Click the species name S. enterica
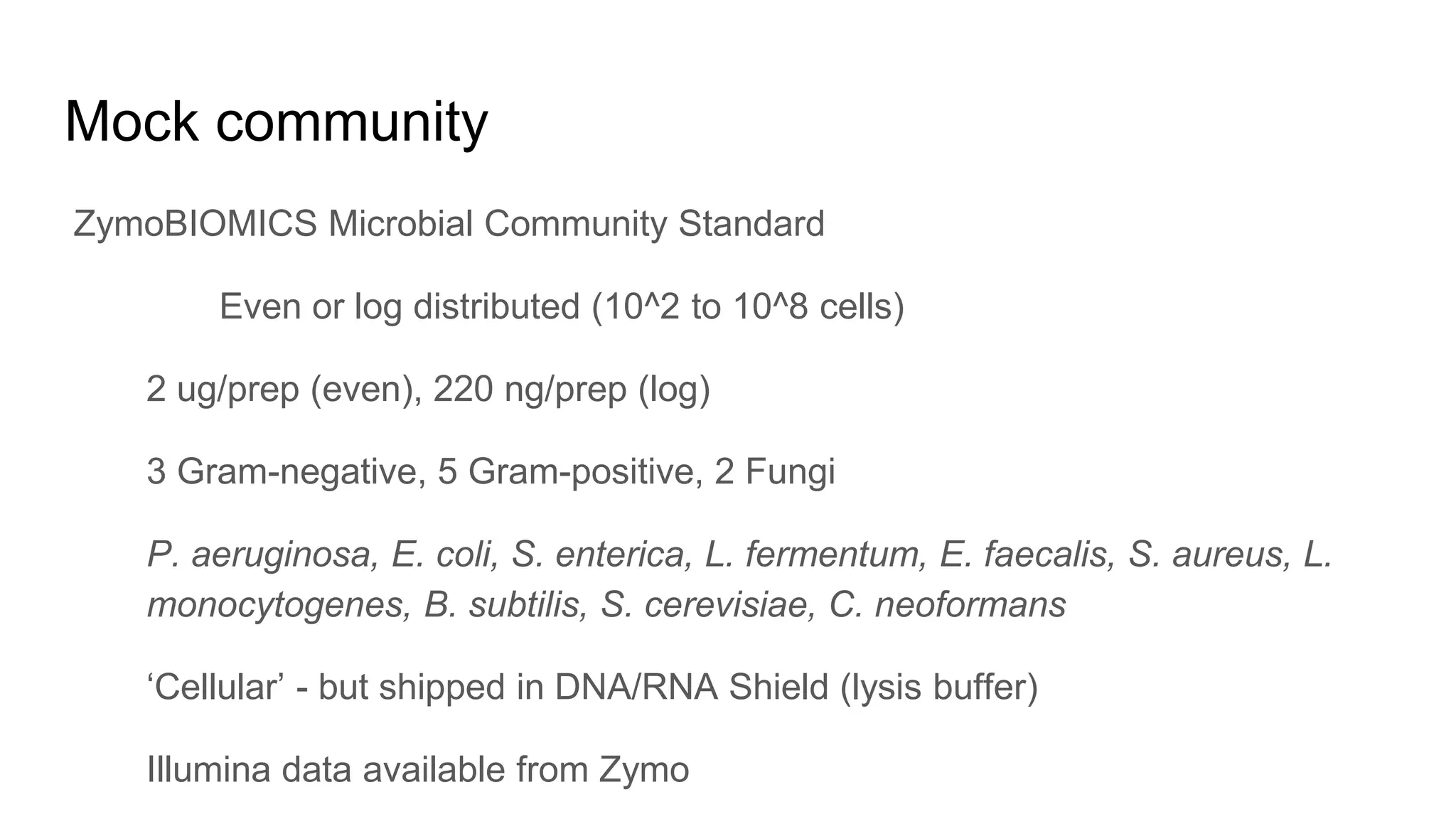 601,555
